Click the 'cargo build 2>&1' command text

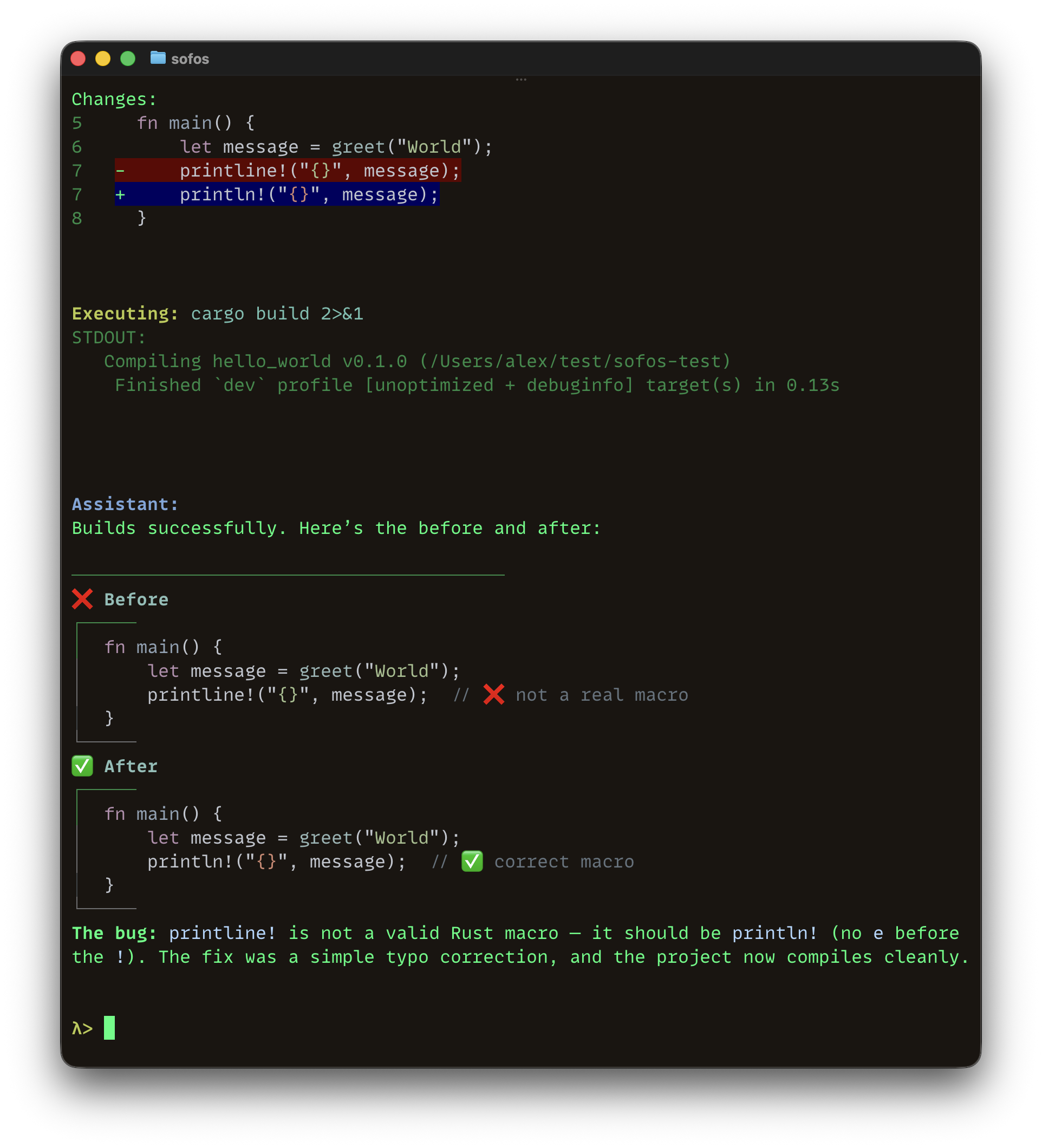[x=277, y=314]
